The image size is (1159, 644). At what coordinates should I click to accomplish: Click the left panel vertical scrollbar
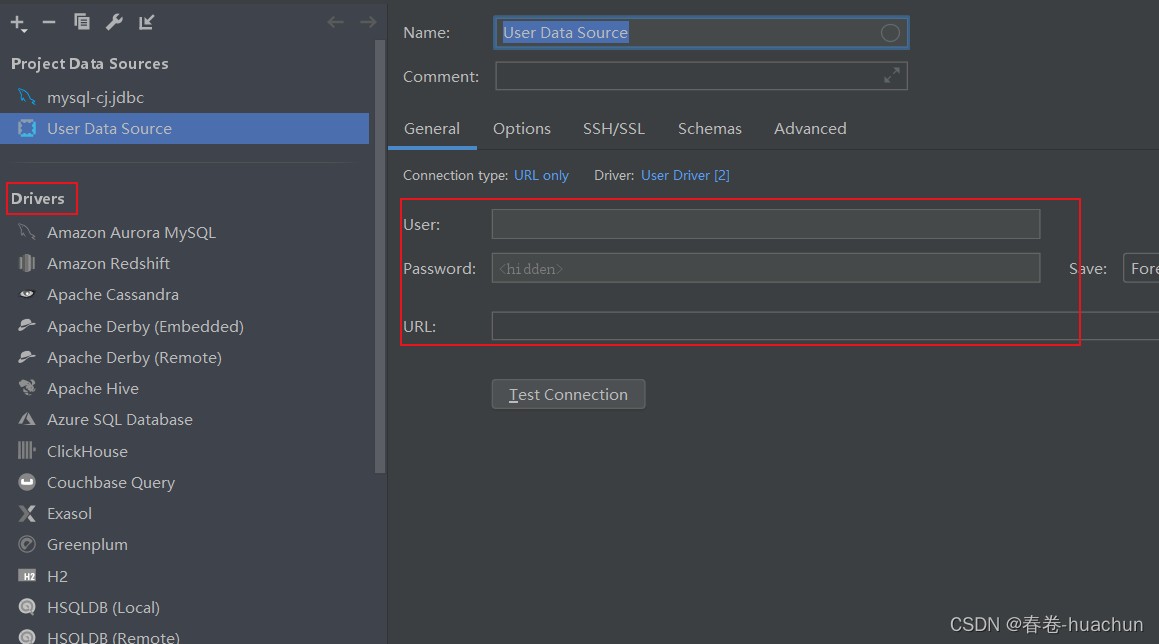(380, 250)
